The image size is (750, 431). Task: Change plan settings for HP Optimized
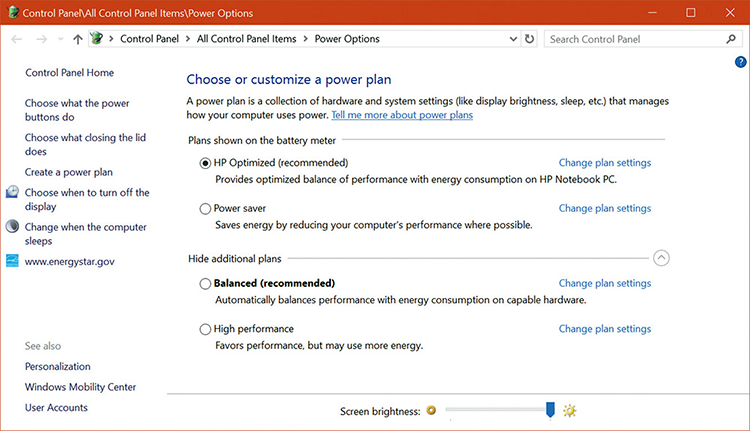[604, 163]
